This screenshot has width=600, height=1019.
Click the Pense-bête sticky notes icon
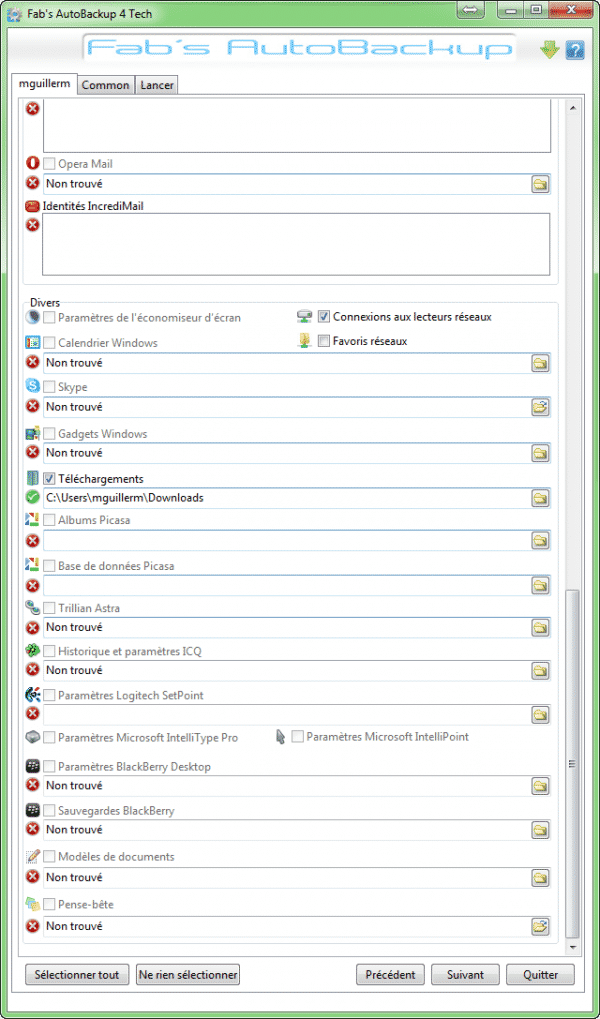tap(33, 904)
